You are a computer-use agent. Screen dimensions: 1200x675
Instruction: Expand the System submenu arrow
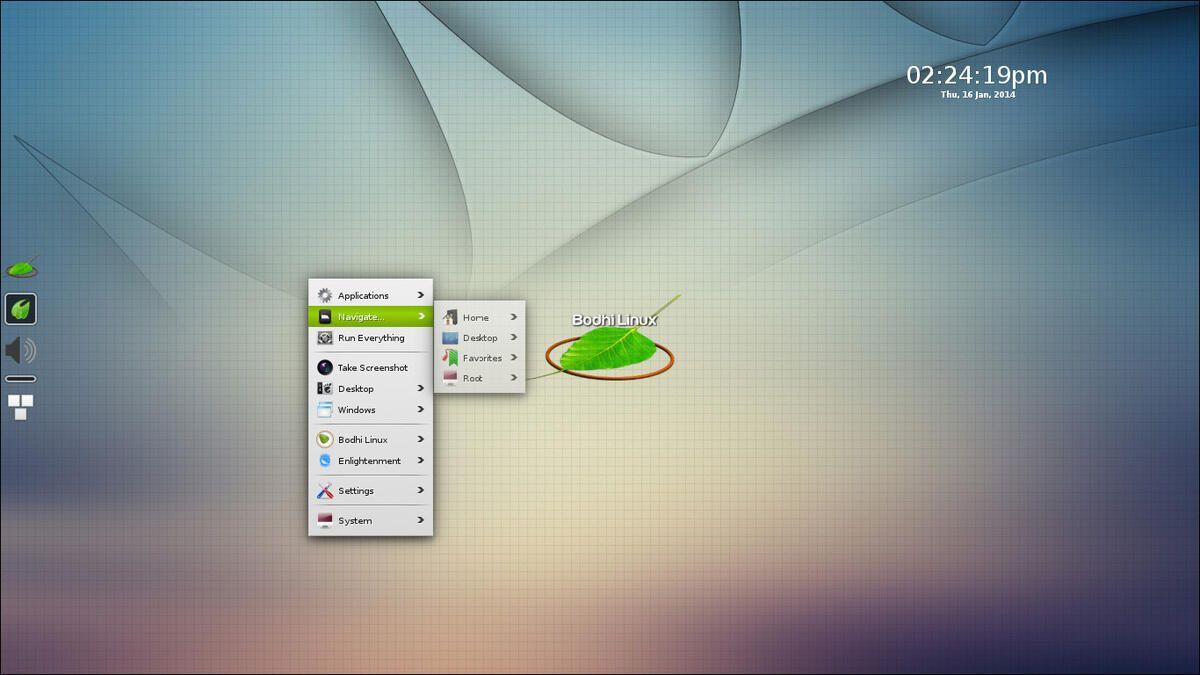[421, 520]
